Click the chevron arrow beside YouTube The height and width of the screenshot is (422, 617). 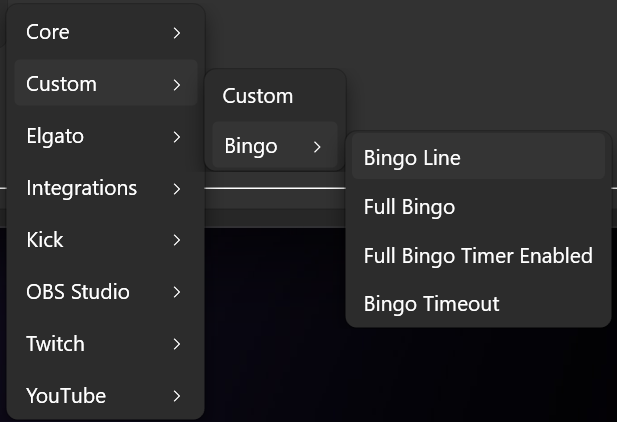pos(177,396)
